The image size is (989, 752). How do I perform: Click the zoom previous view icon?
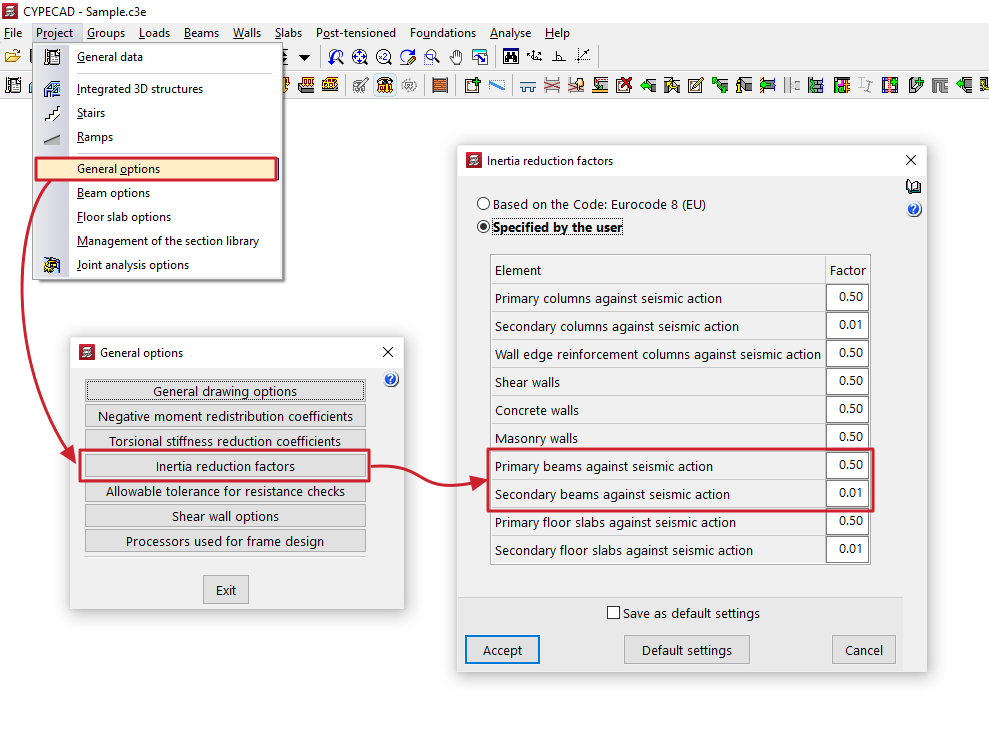336,57
